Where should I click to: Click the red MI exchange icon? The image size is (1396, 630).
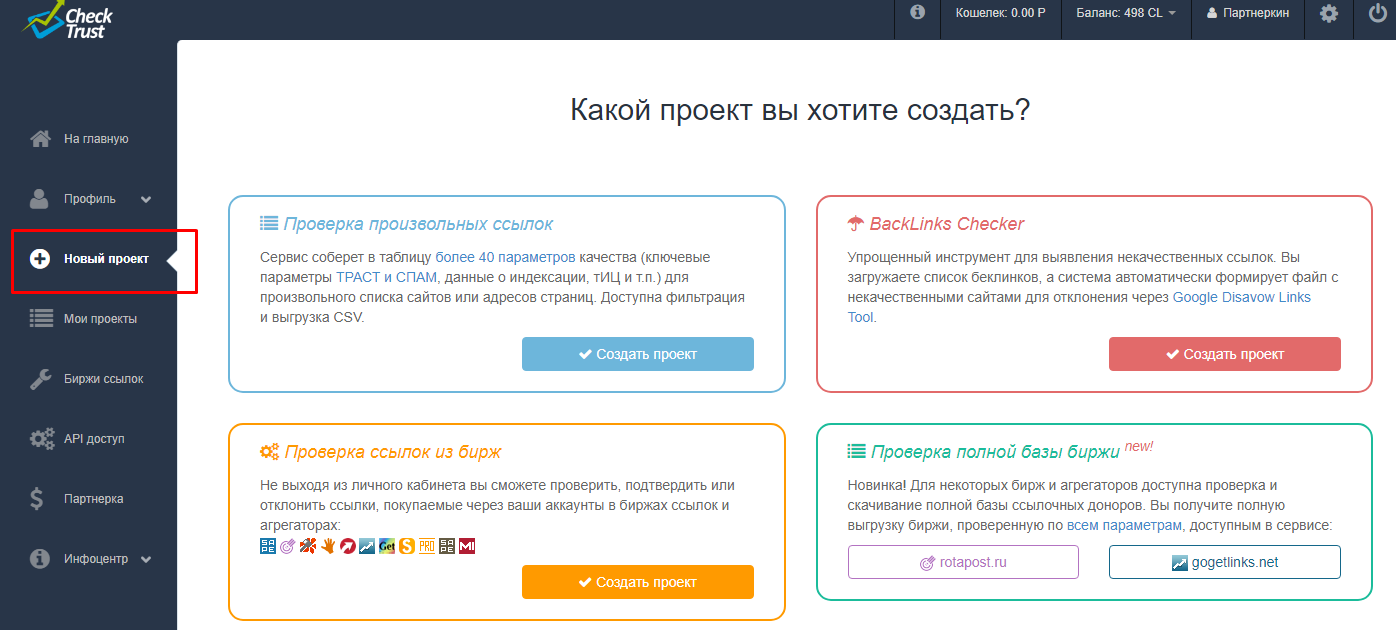[x=467, y=546]
